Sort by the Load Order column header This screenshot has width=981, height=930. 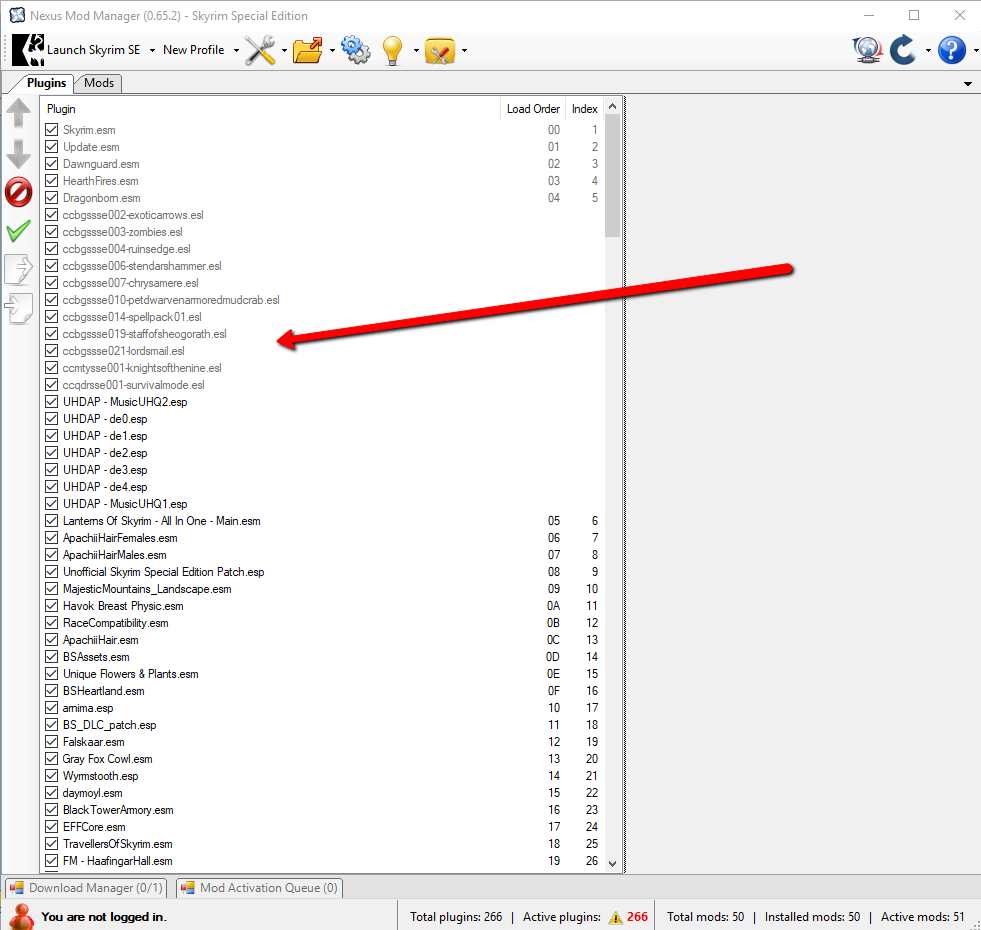click(532, 109)
